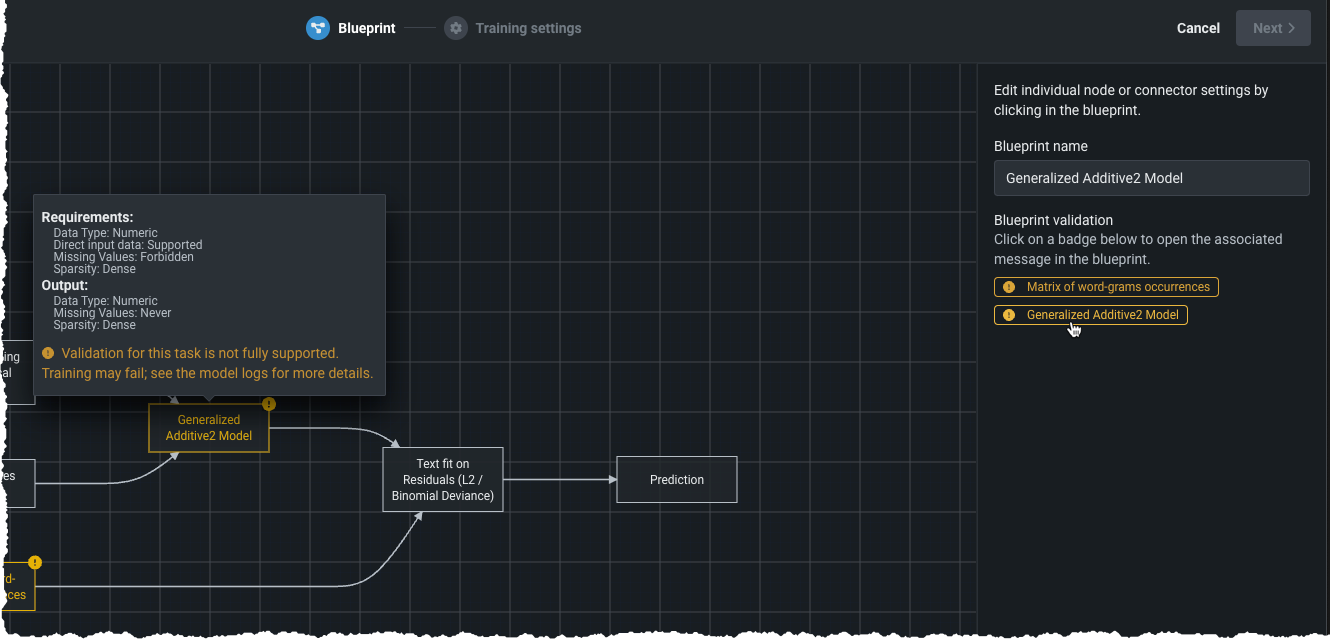Click warning icon on Generalized Additive2 Model node

268,404
